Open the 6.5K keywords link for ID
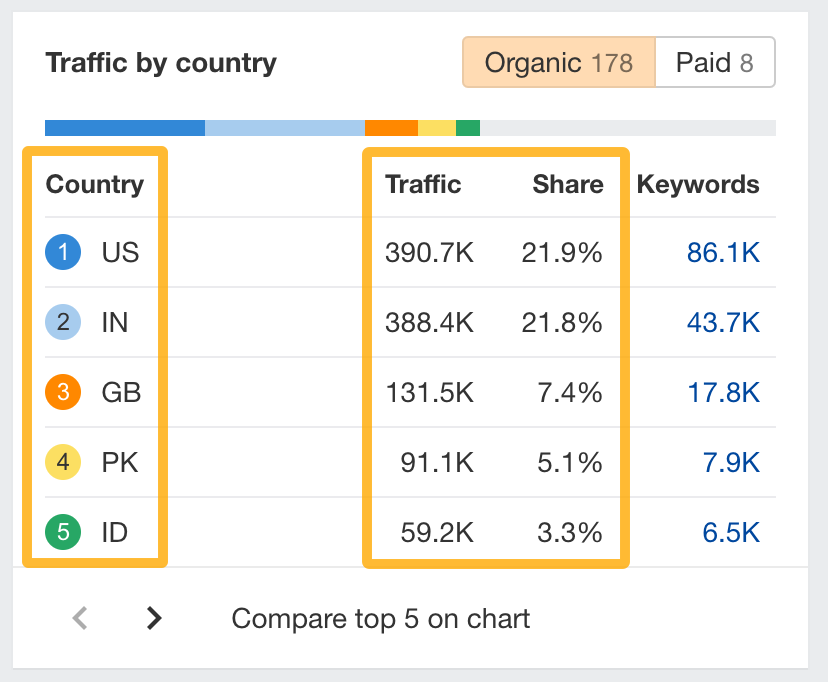This screenshot has width=828, height=682. [x=731, y=532]
